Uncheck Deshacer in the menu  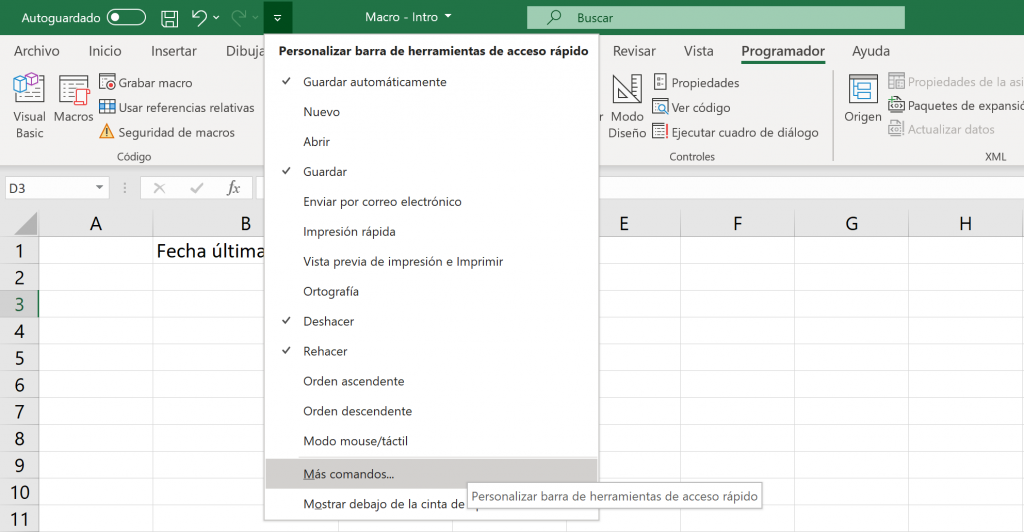[x=431, y=321]
